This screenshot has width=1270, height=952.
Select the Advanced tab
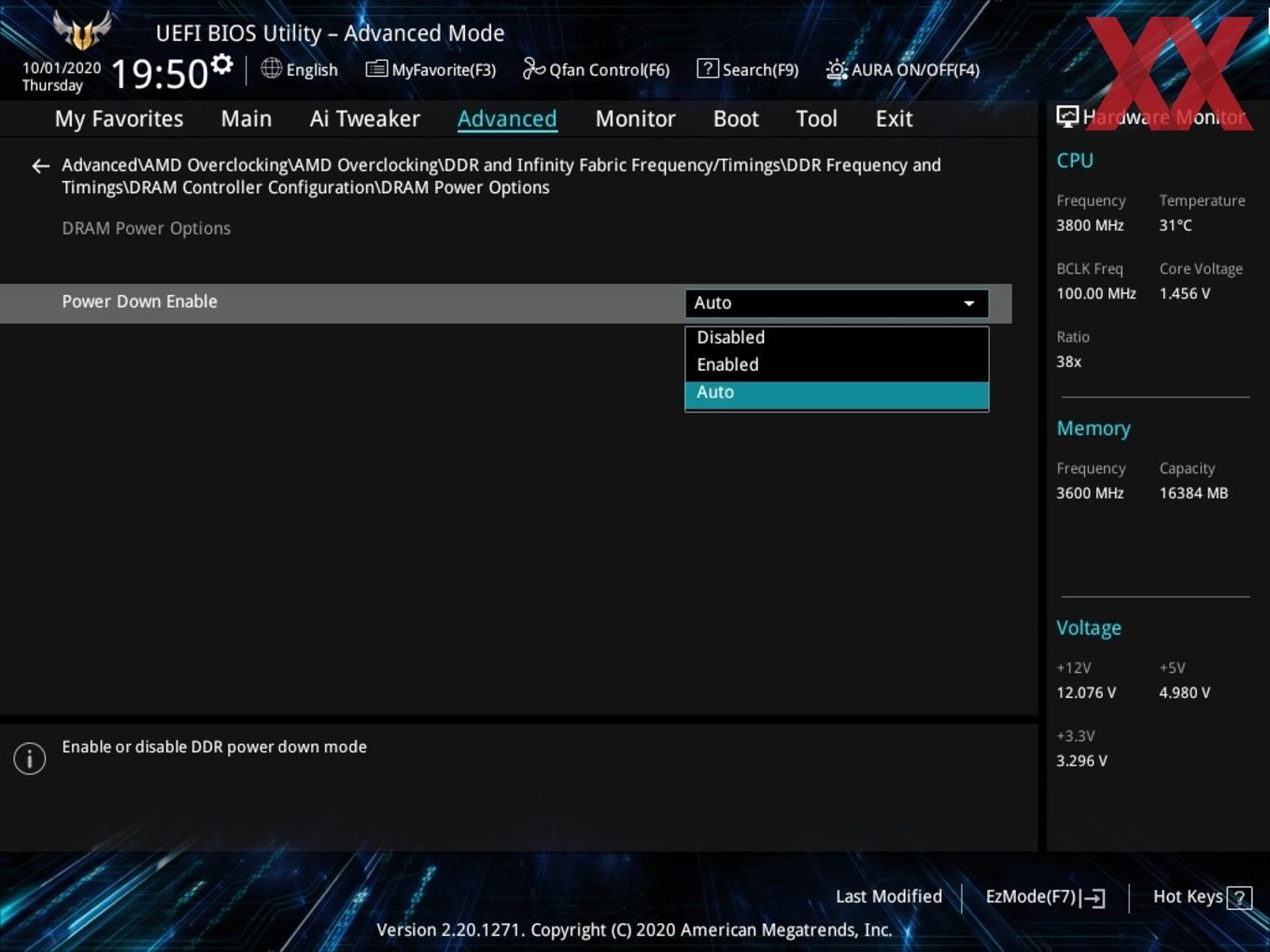[x=507, y=119]
